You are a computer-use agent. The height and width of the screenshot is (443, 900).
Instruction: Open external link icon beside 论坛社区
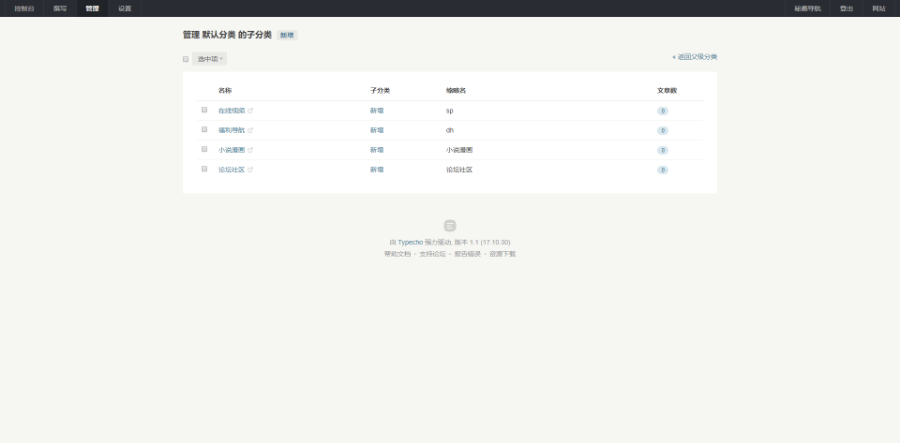pos(250,170)
